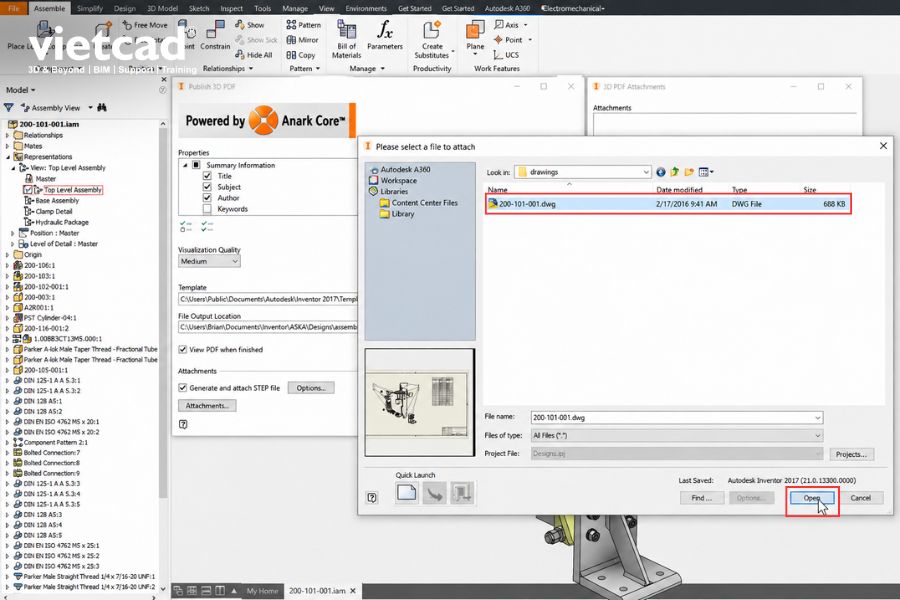Open the File name dropdown
The image size is (900, 600).
817,417
